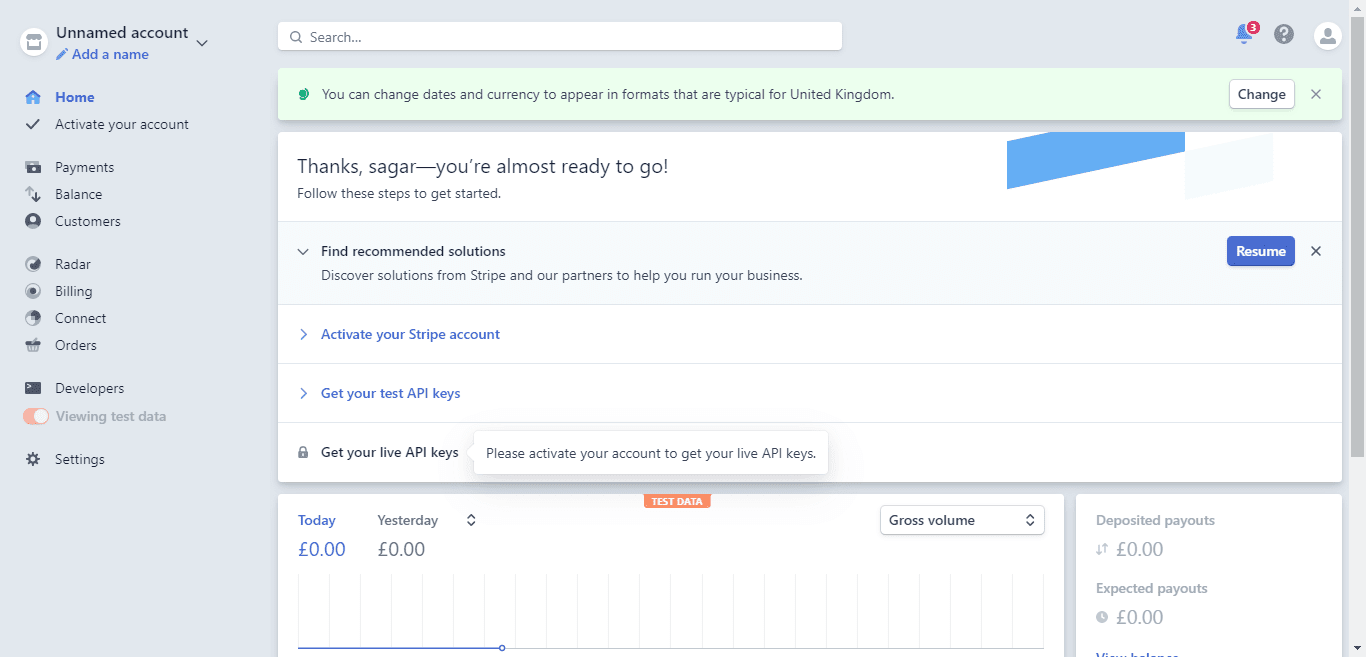Viewport: 1366px width, 657px height.
Task: Toggle the Viewing test data switch
Action: click(36, 416)
